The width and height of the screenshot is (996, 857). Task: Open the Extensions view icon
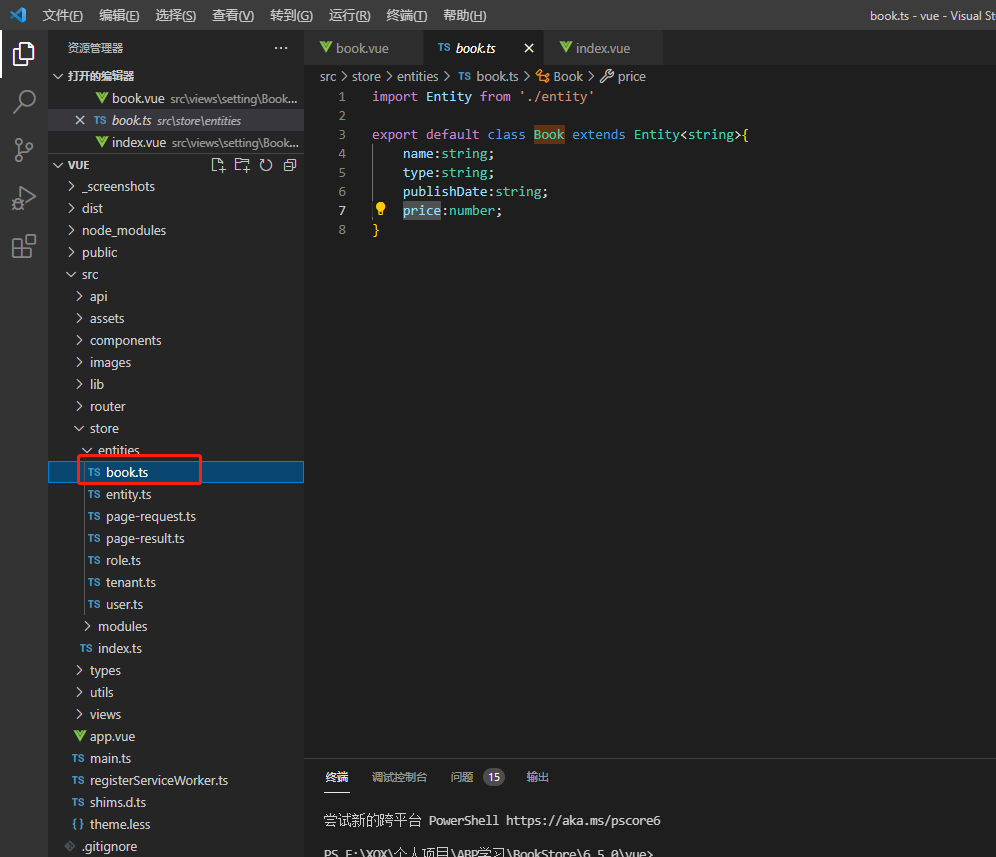click(24, 246)
